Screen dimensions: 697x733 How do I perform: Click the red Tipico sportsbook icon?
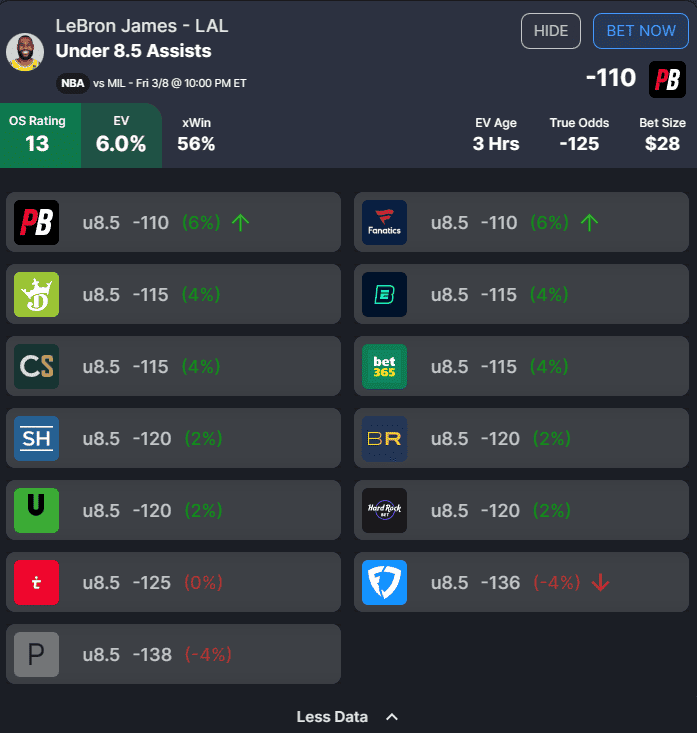click(36, 582)
